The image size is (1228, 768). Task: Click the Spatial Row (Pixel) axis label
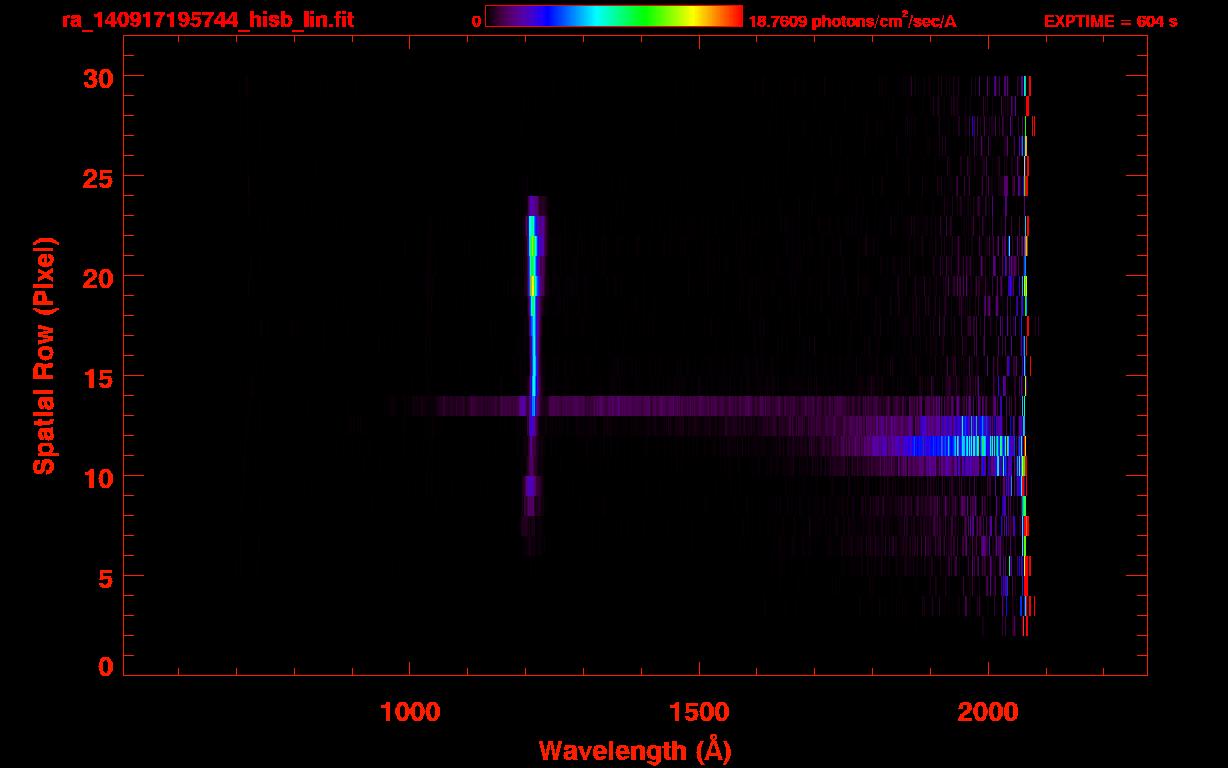pyautogui.click(x=44, y=355)
